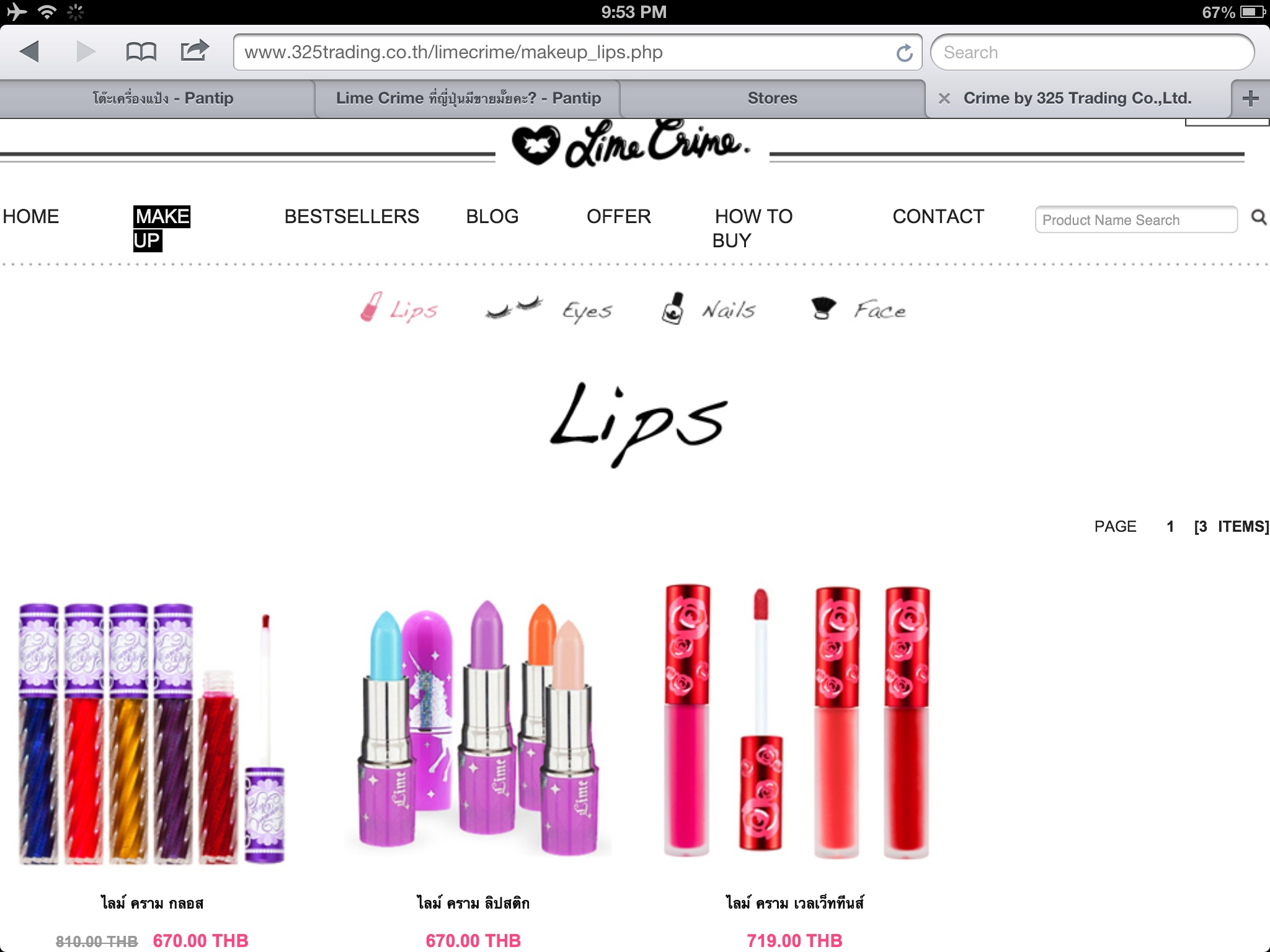The image size is (1270, 952).
Task: Tap the Safari forward arrow
Action: (x=86, y=51)
